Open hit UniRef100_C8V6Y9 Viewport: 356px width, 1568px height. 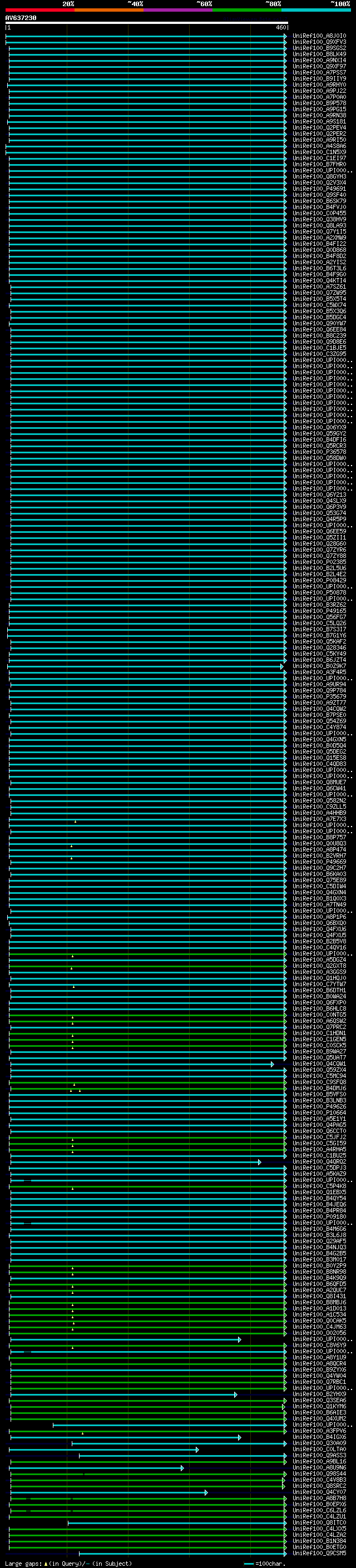tap(319, 1345)
